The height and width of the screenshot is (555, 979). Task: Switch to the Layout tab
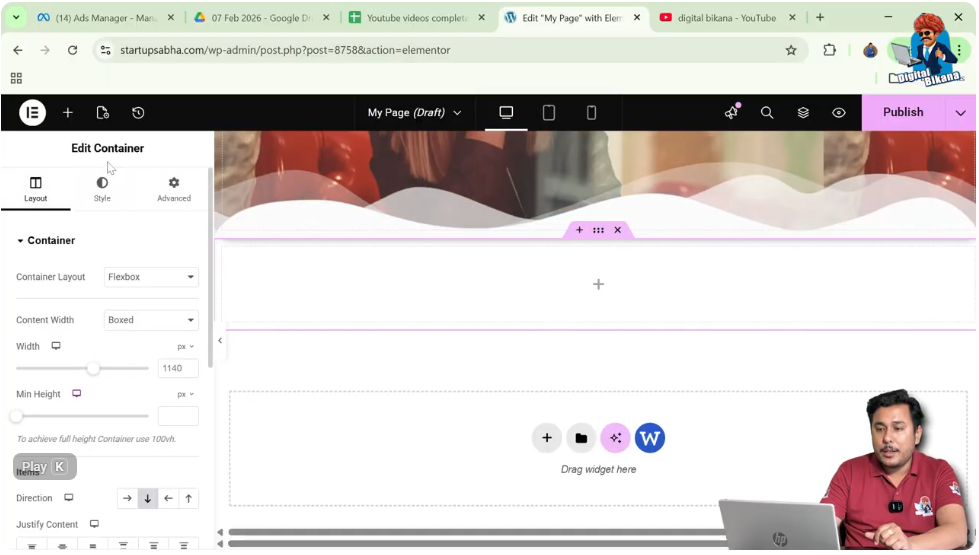[x=36, y=189]
